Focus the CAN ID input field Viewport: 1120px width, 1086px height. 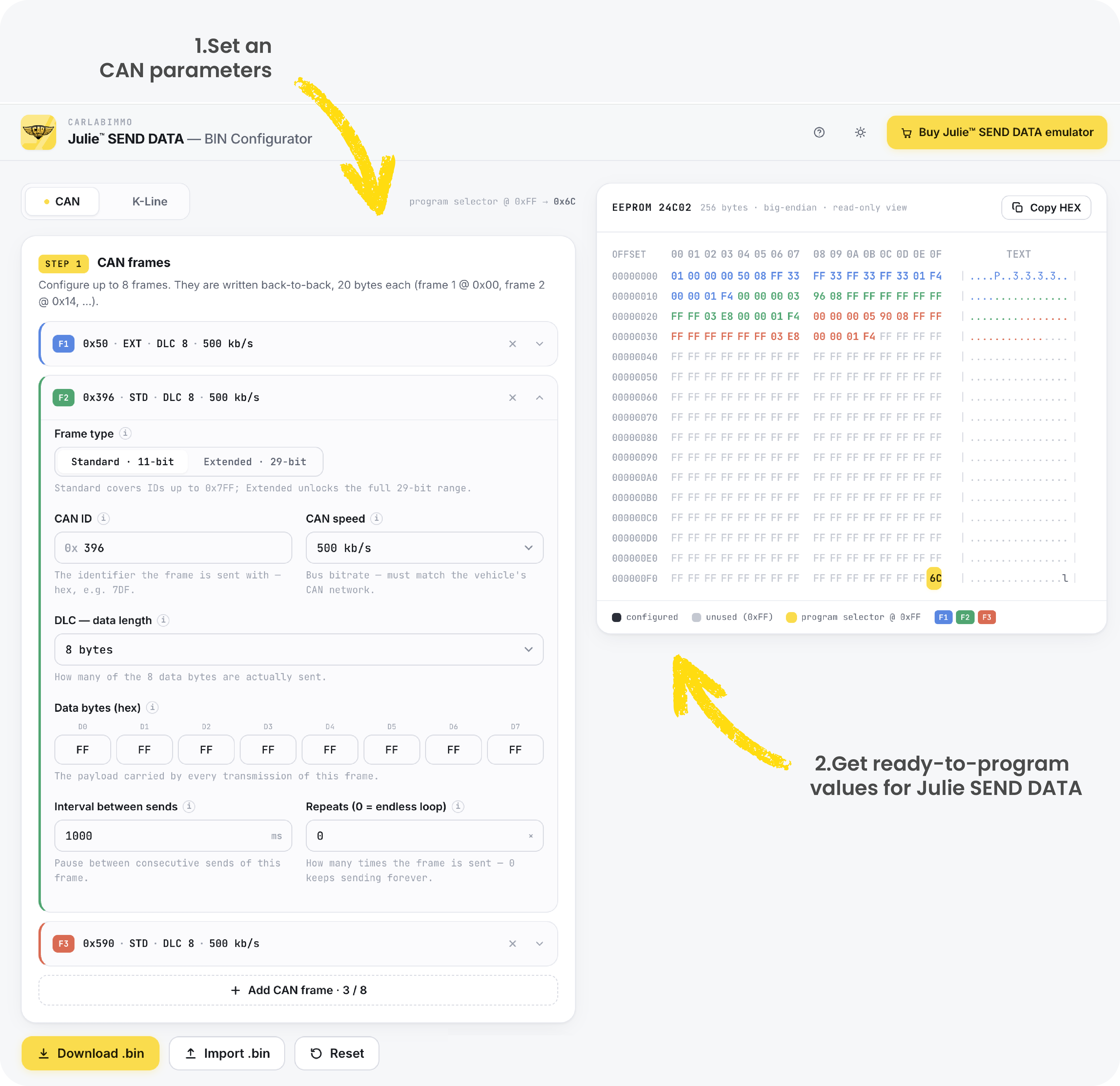[173, 548]
